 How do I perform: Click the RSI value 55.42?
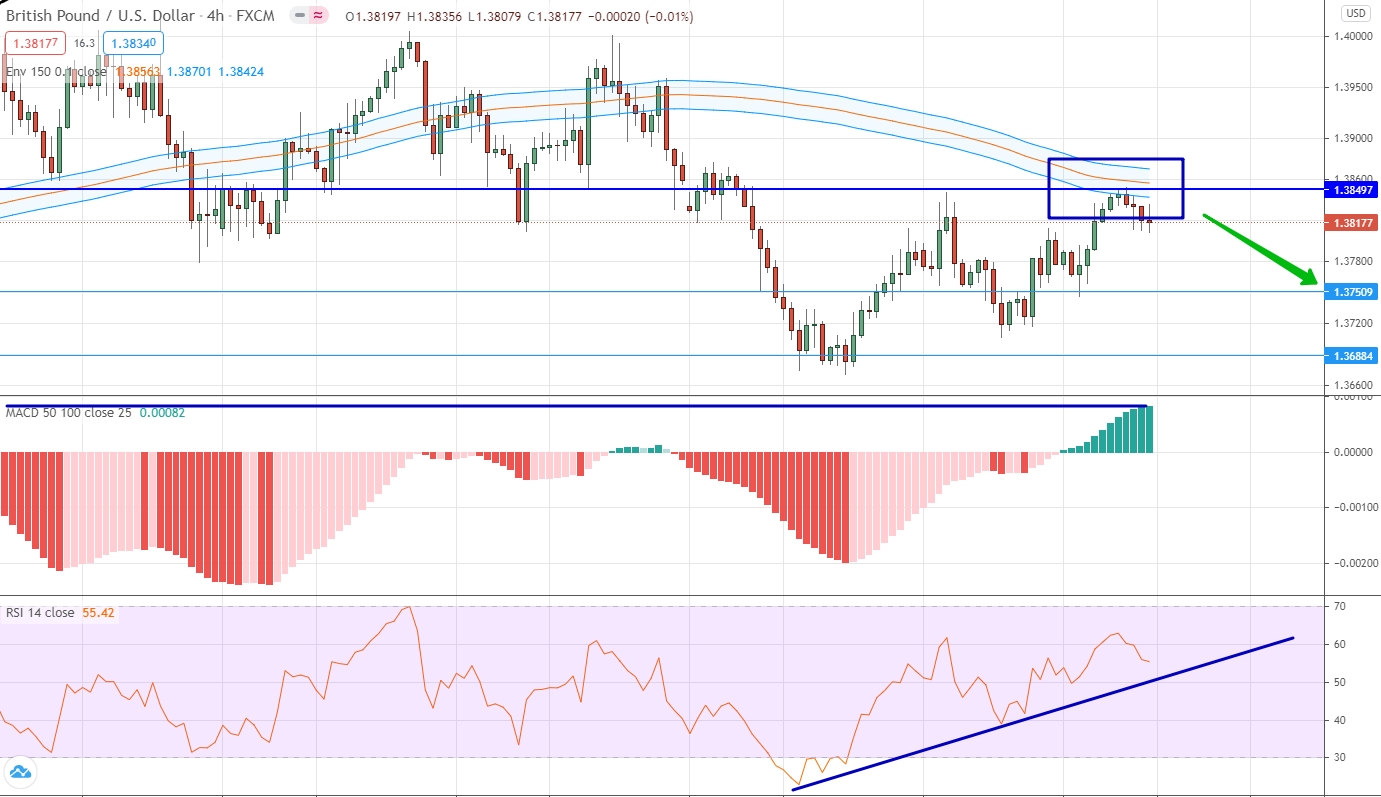(x=99, y=612)
